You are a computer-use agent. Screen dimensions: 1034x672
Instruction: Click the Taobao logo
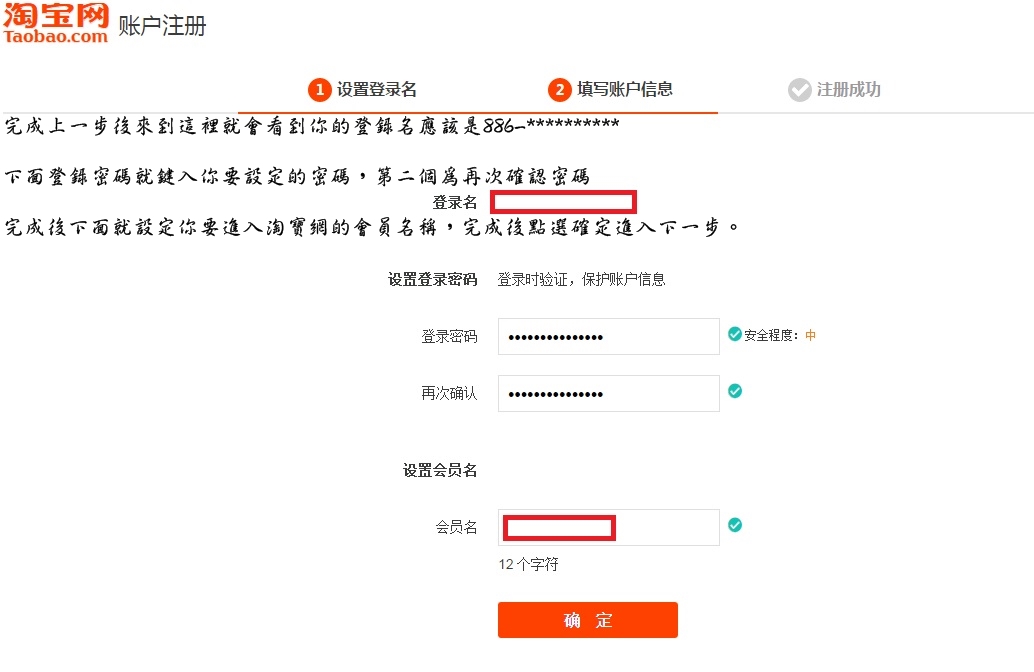pyautogui.click(x=56, y=23)
